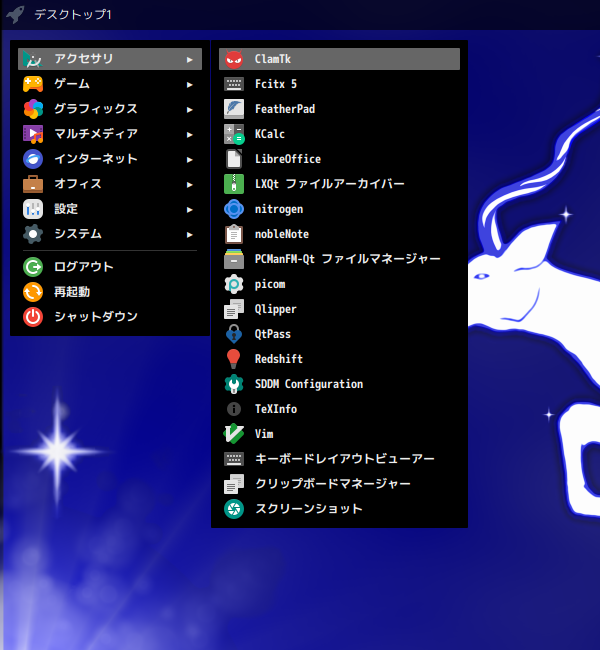This screenshot has height=650, width=600.
Task: Click the 再起動 orange refresh icon
Action: (x=33, y=292)
